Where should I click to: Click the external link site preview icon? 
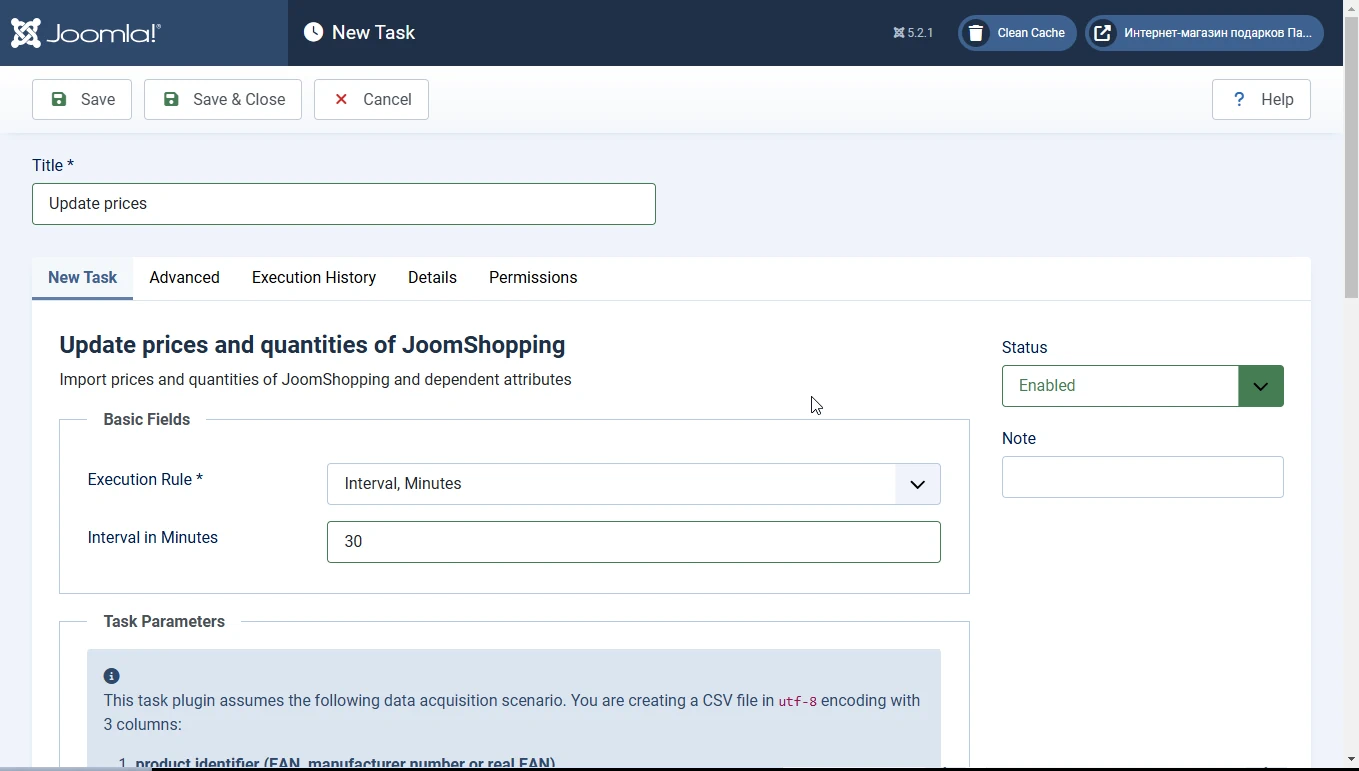[x=1102, y=33]
